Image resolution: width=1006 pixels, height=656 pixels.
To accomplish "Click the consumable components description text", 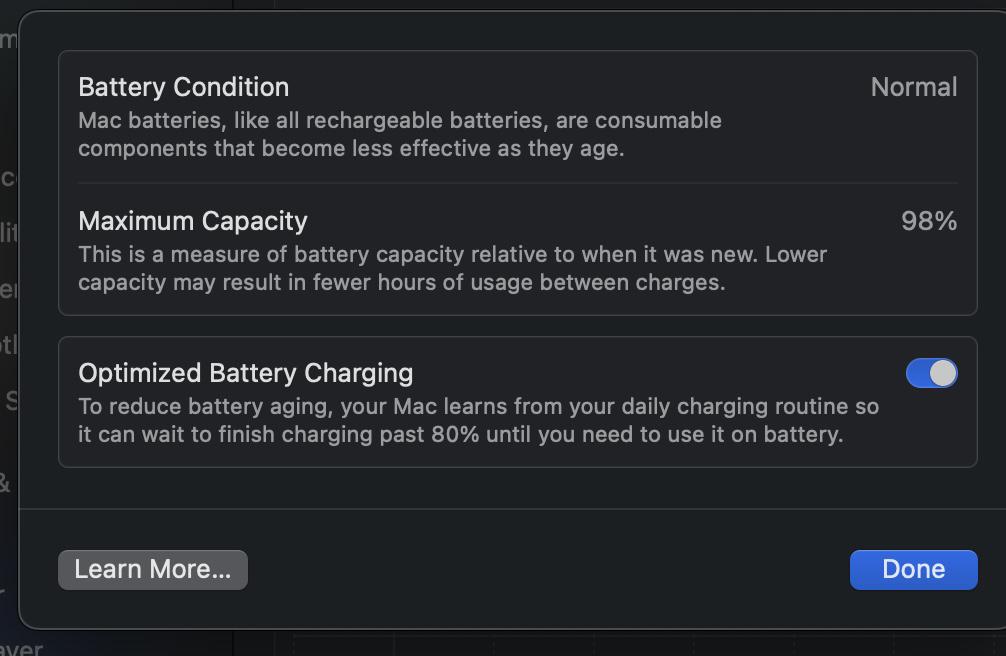I will 400,134.
